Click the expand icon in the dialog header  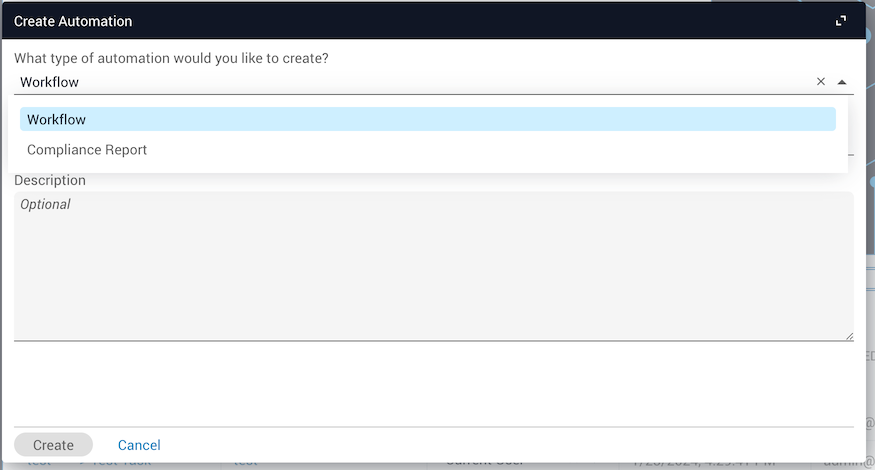(841, 21)
